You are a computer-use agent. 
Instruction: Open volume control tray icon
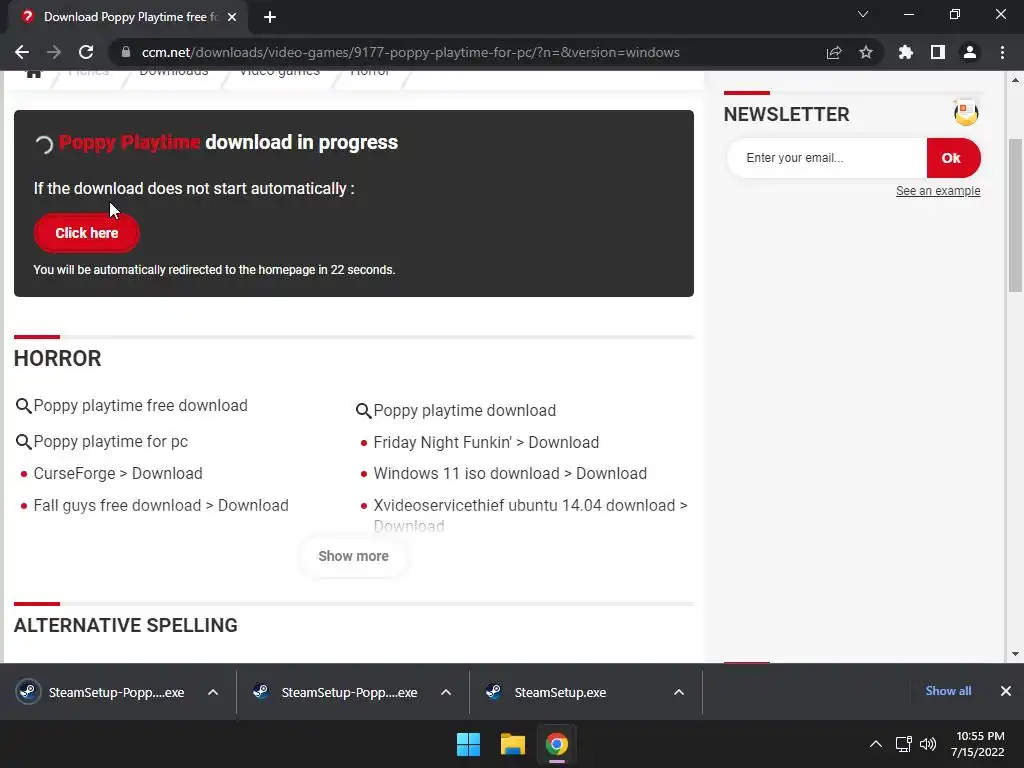pyautogui.click(x=928, y=744)
